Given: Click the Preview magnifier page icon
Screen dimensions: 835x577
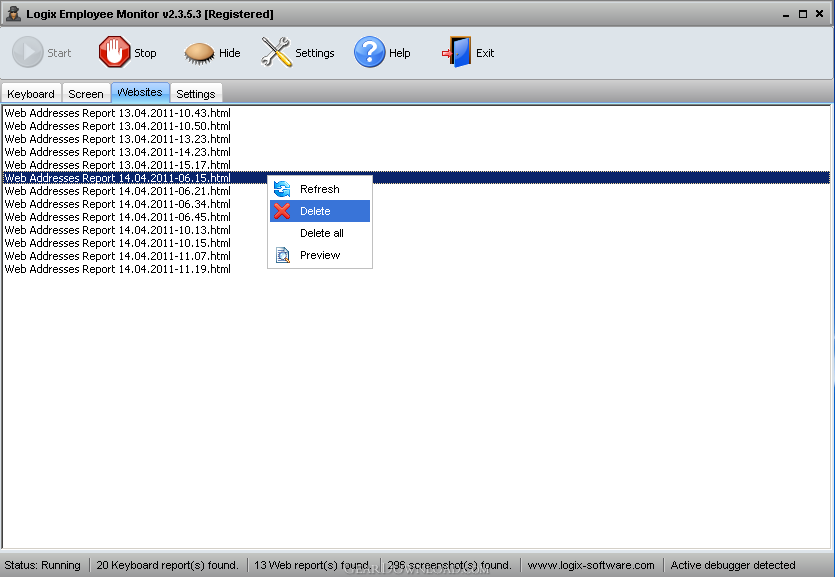Looking at the screenshot, I should pos(282,255).
